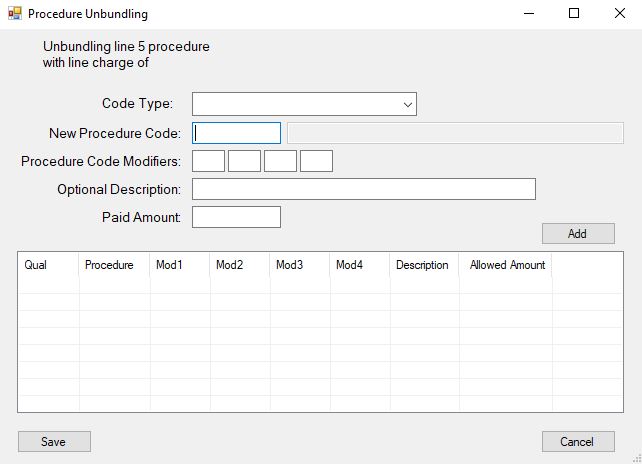
Task: Click the Mod1 column header
Action: pyautogui.click(x=180, y=265)
